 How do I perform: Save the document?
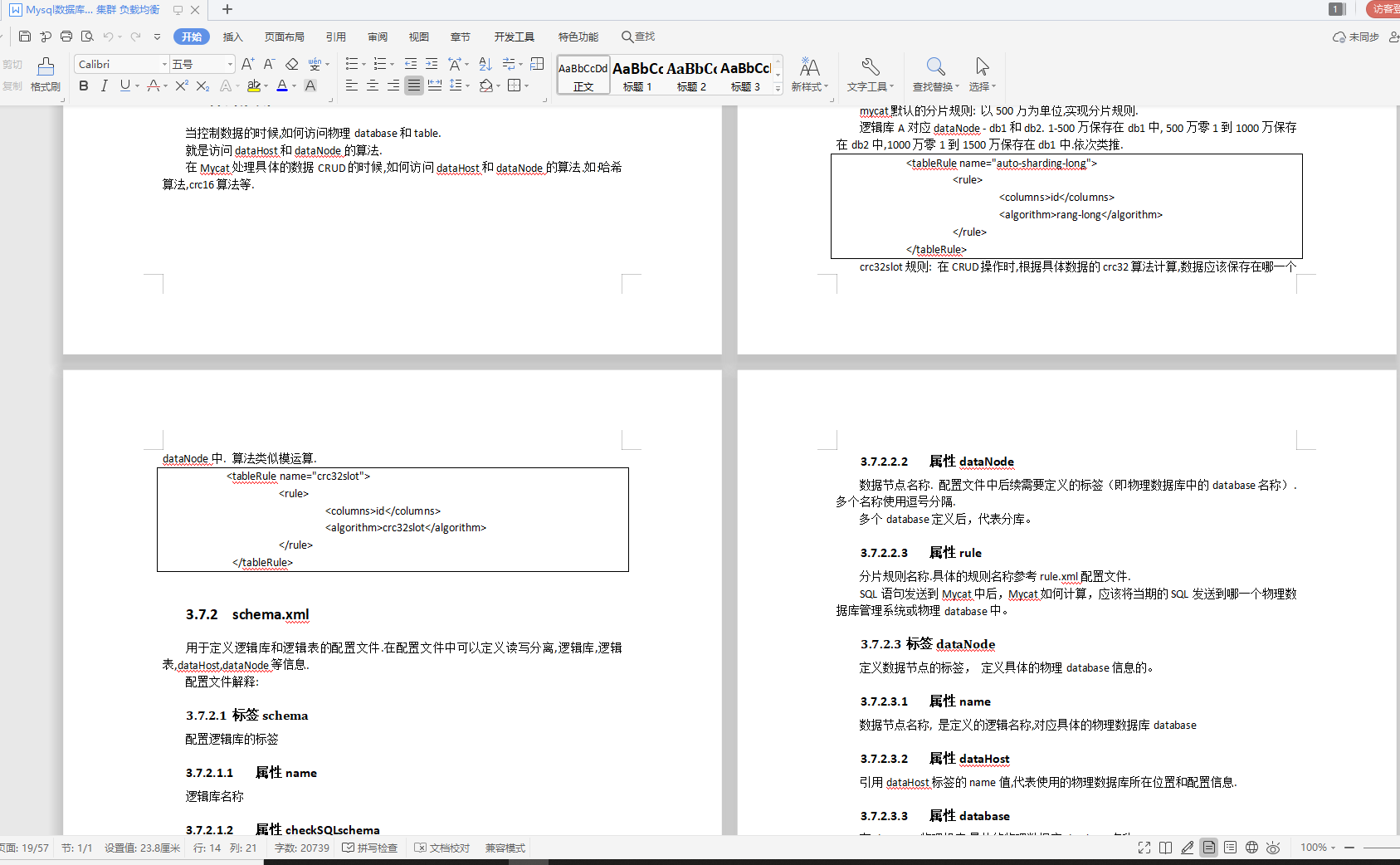point(24,37)
